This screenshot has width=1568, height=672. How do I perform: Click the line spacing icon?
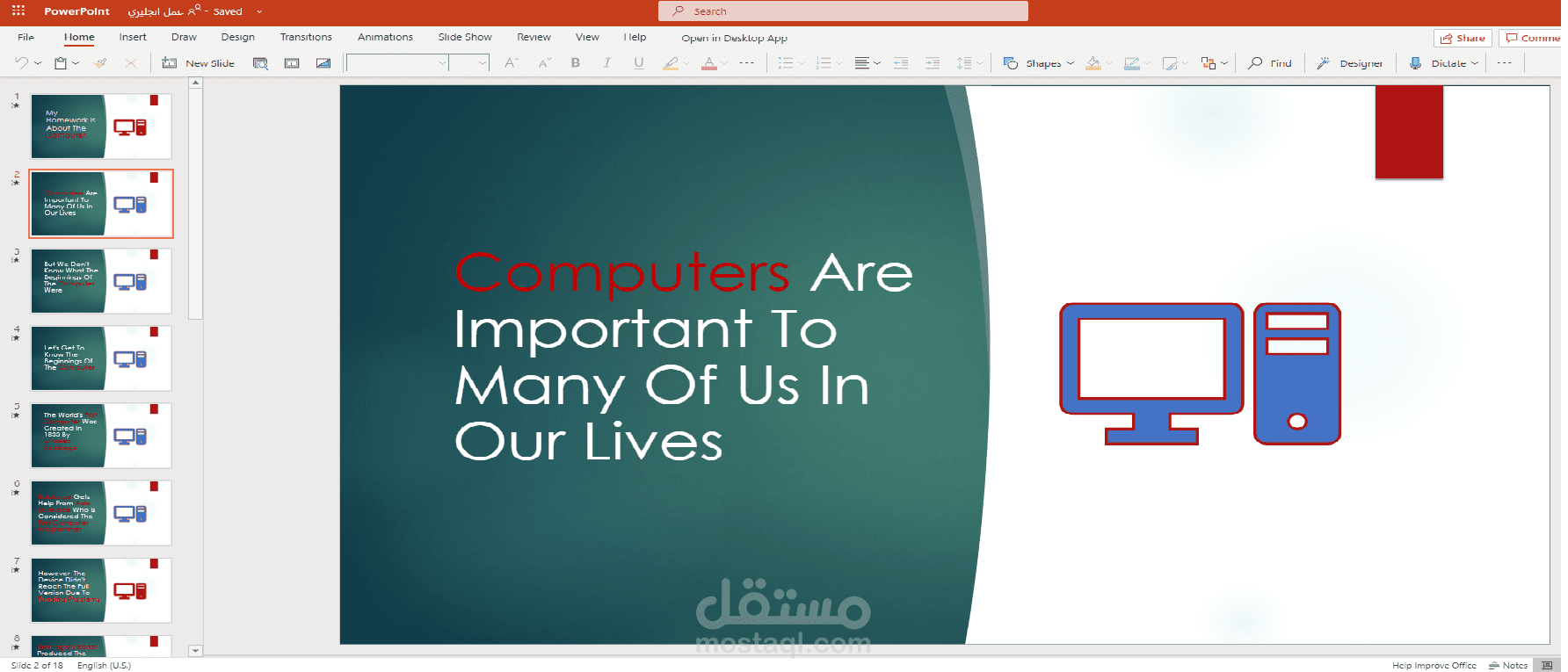(964, 63)
